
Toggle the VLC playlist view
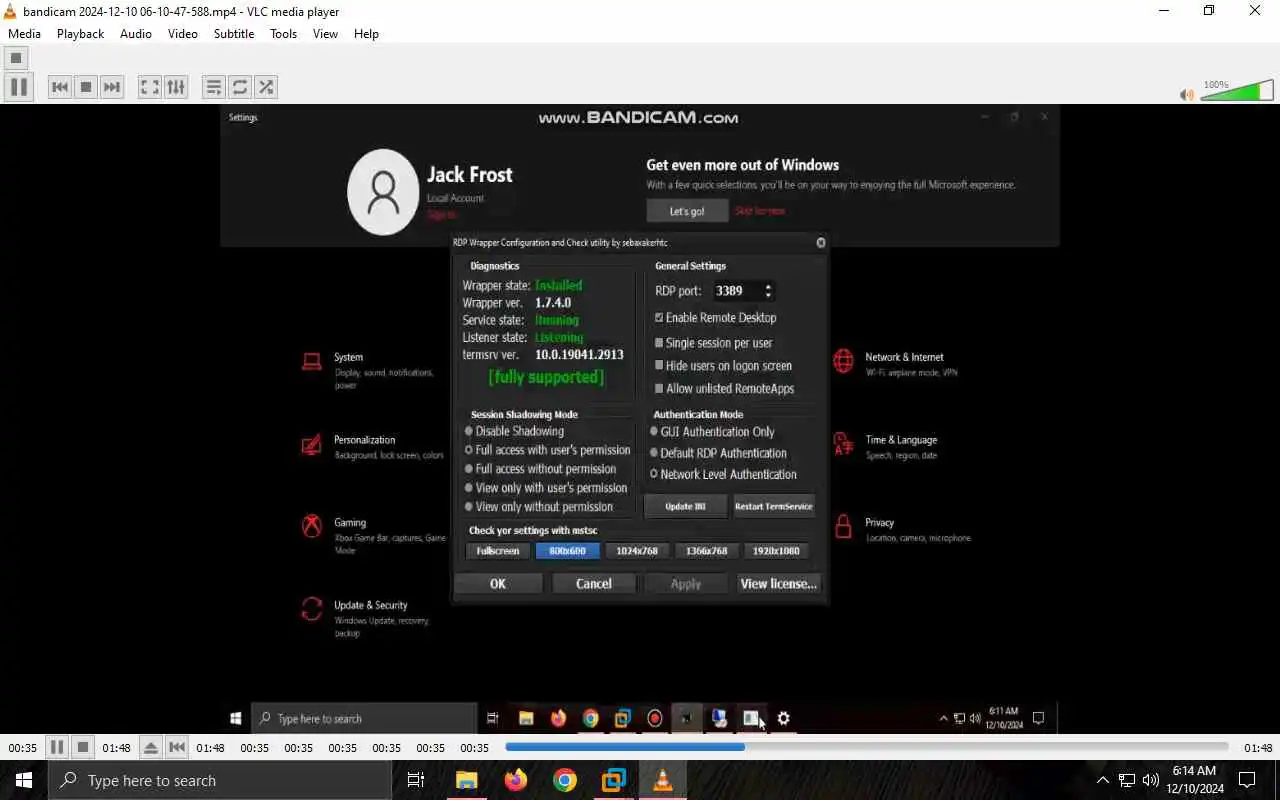coord(213,87)
